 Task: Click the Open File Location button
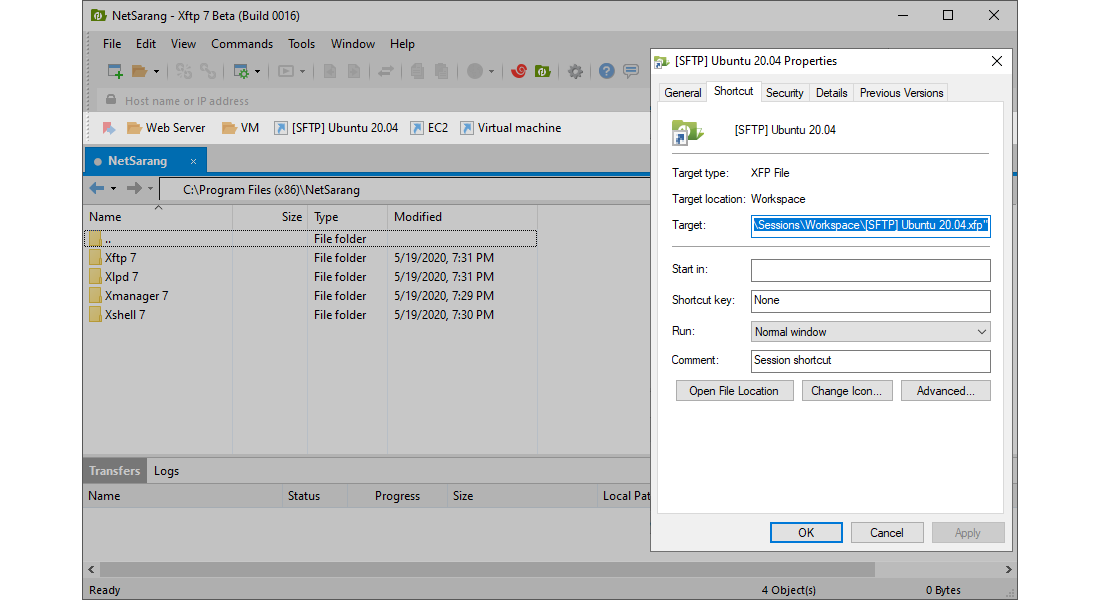point(734,391)
